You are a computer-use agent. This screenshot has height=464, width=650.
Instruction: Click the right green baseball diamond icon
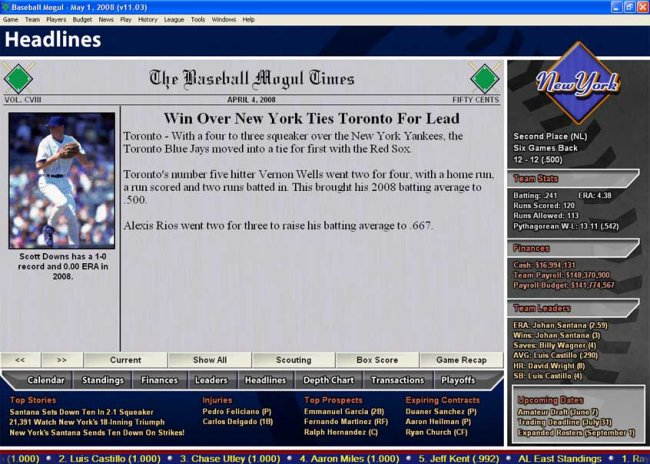coord(485,78)
